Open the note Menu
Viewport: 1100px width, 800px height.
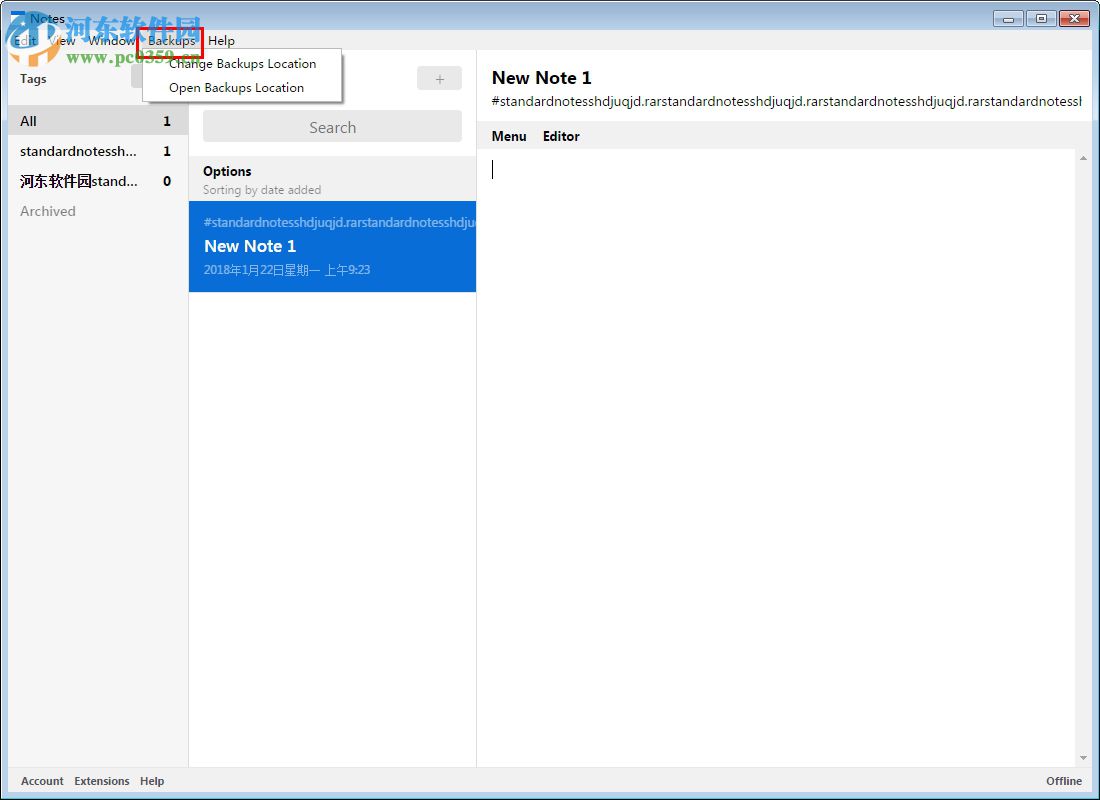(x=509, y=136)
